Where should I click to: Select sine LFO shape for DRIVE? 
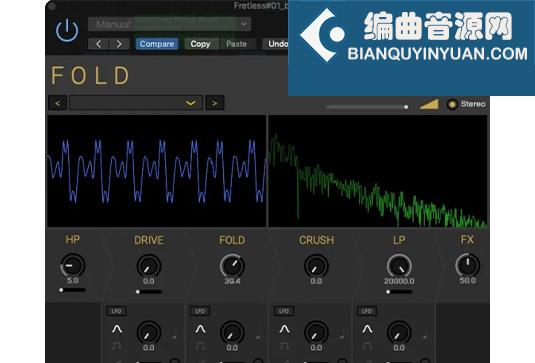pyautogui.click(x=117, y=329)
